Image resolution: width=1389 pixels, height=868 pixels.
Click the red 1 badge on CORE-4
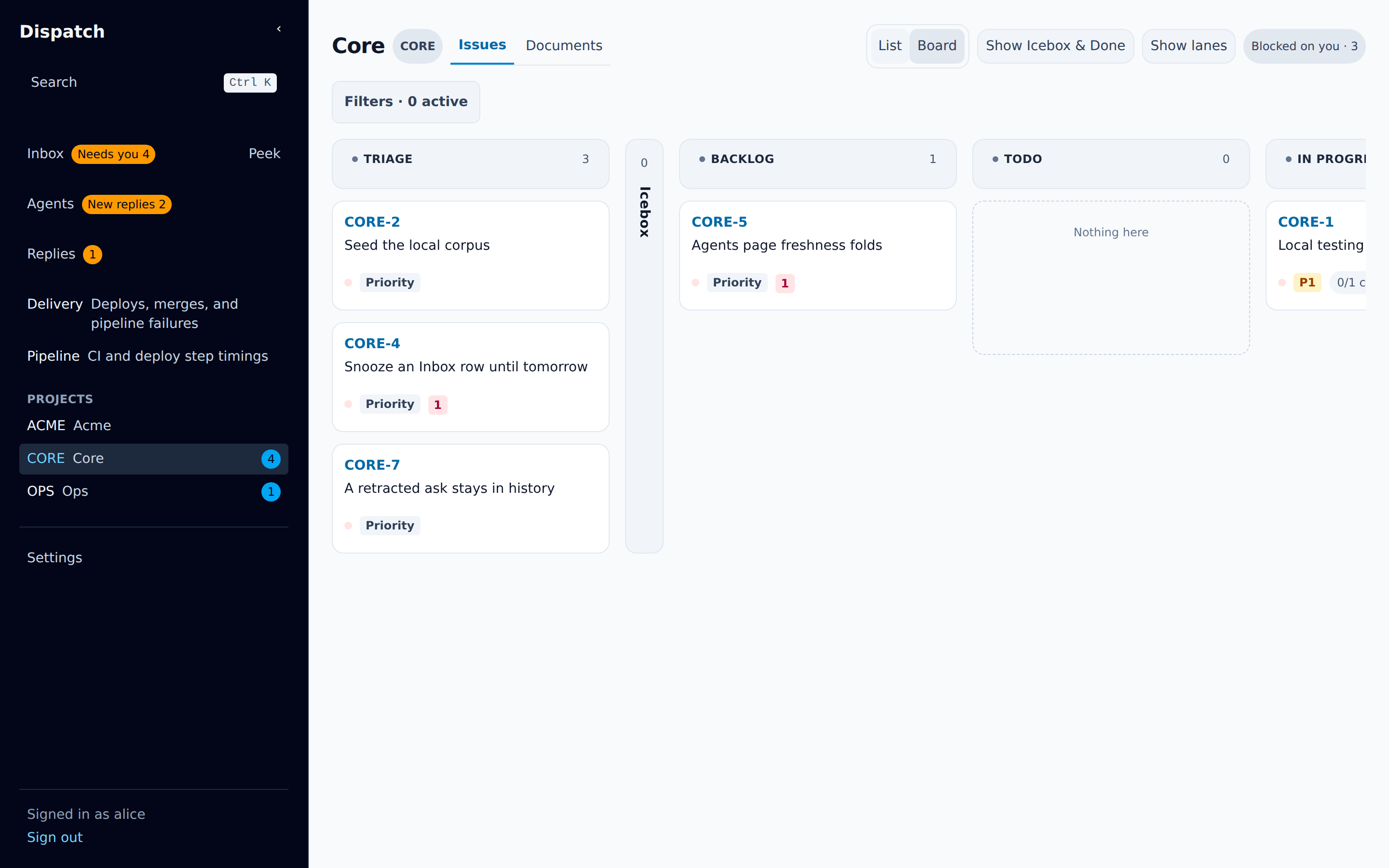coord(437,405)
